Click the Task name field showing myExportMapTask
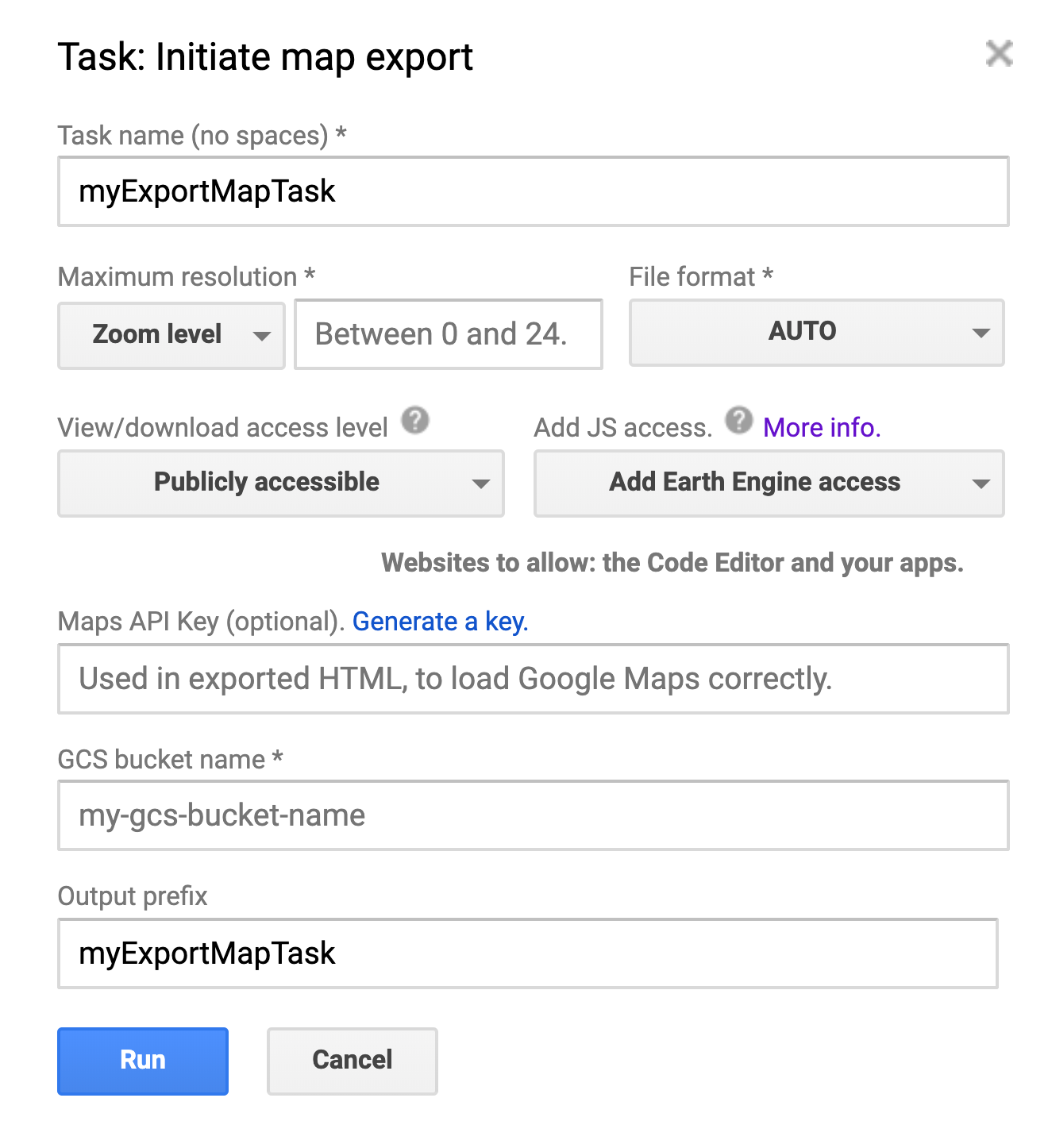 pos(532,191)
